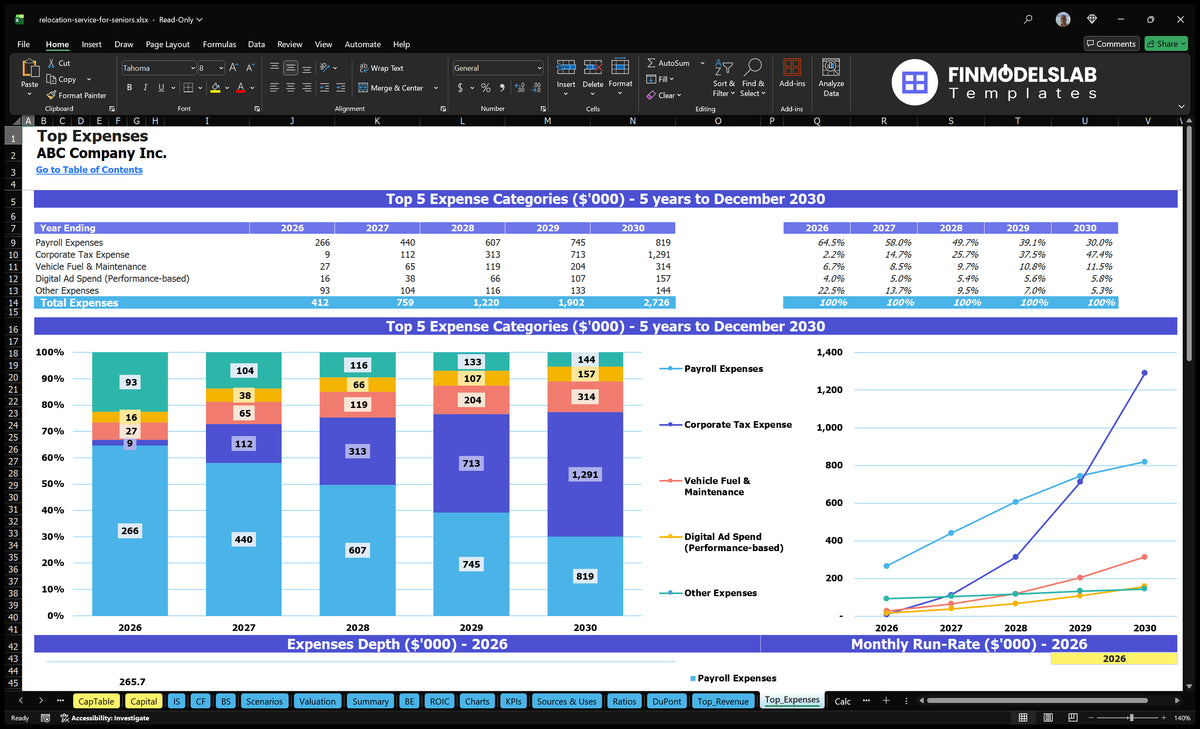Click the Align Left icon

point(274,88)
